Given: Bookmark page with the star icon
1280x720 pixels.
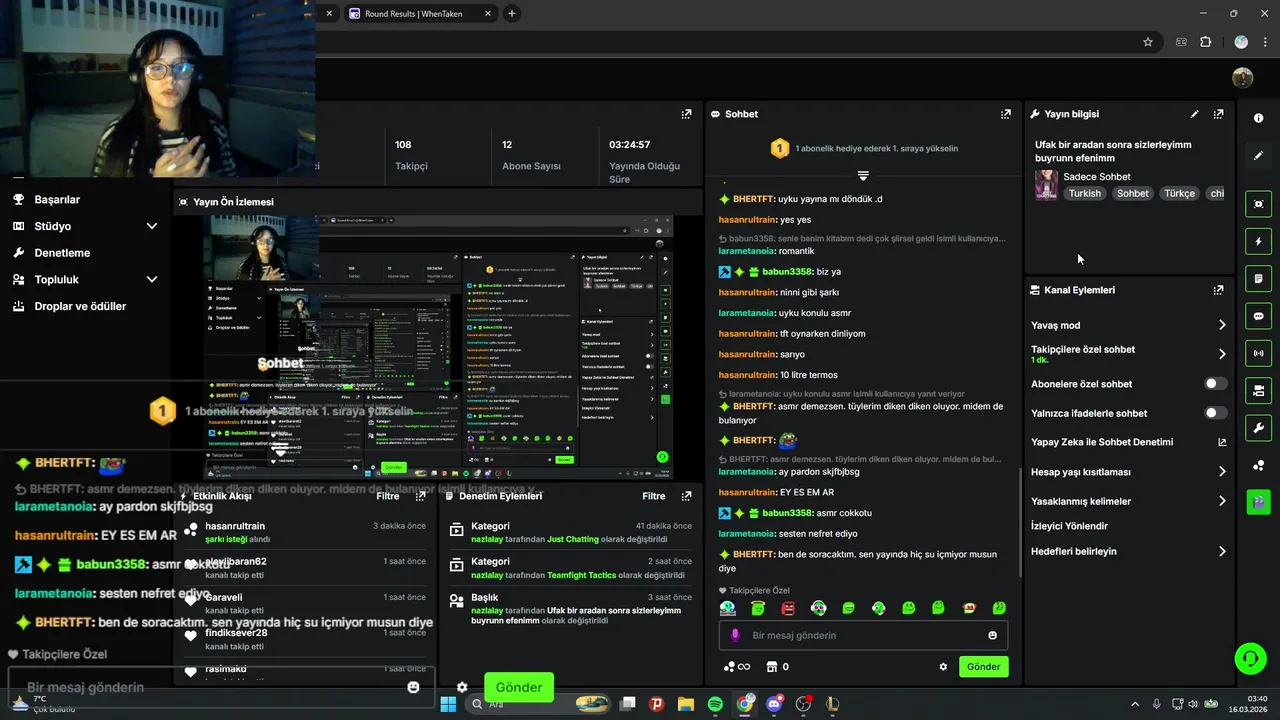Looking at the screenshot, I should click(x=1148, y=42).
